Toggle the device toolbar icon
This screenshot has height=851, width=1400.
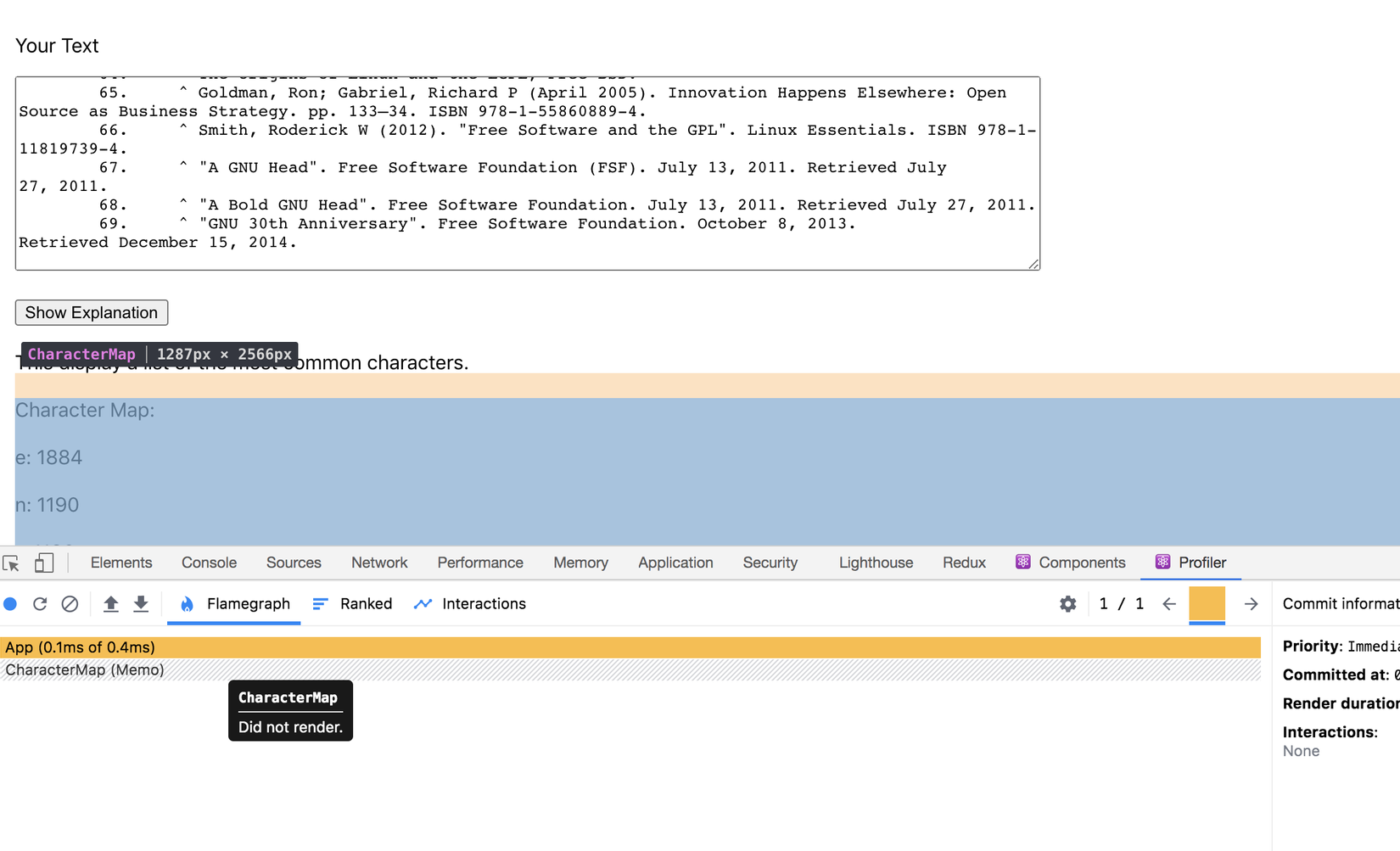44,563
